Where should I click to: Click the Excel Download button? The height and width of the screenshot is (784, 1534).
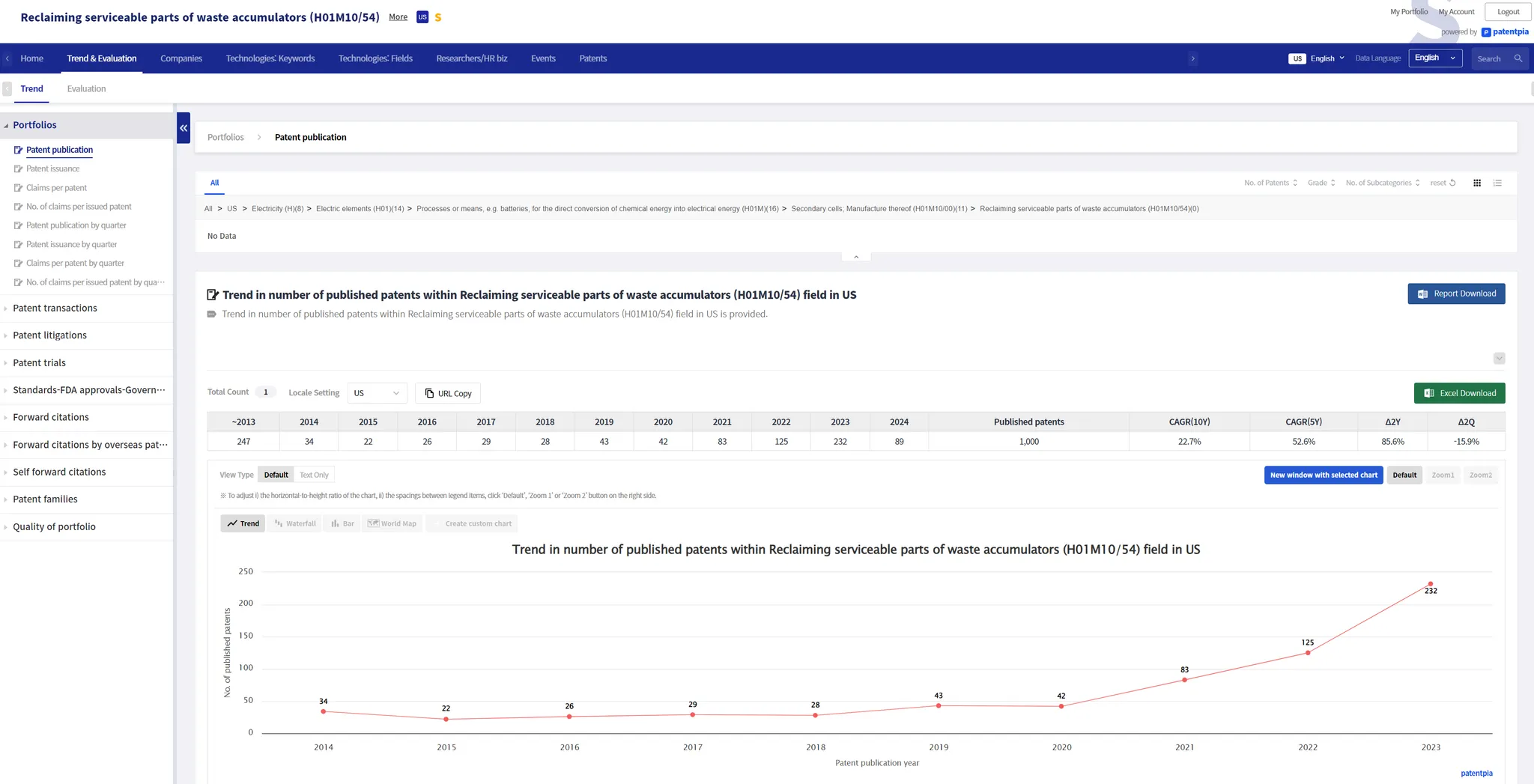pyautogui.click(x=1459, y=393)
